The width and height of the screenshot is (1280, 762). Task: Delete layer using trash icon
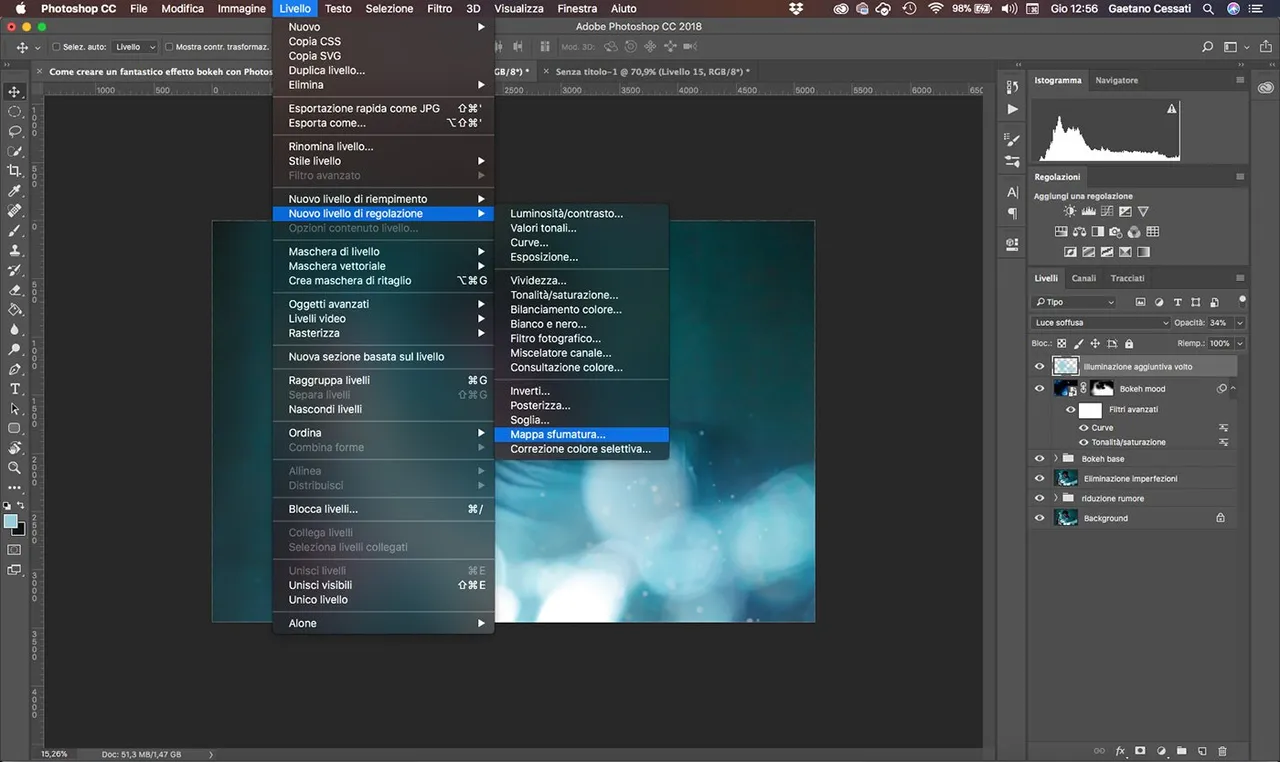1222,751
